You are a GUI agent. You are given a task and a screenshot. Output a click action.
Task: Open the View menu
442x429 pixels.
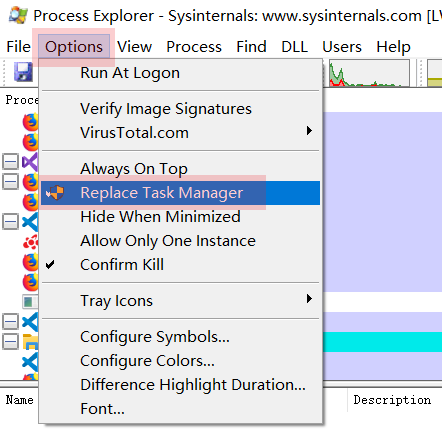pyautogui.click(x=135, y=47)
